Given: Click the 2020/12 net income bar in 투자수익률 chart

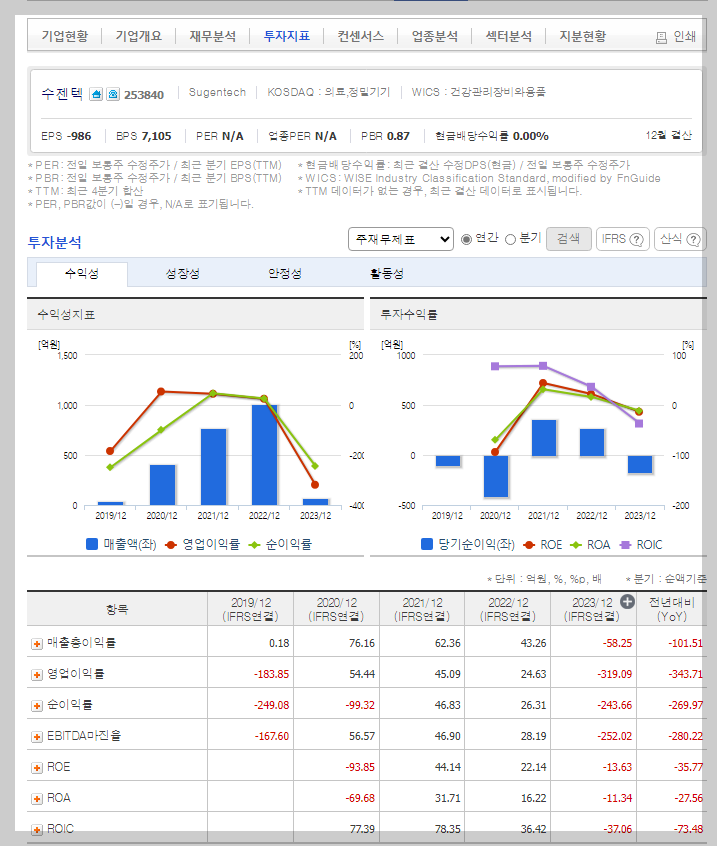Looking at the screenshot, I should point(496,476).
